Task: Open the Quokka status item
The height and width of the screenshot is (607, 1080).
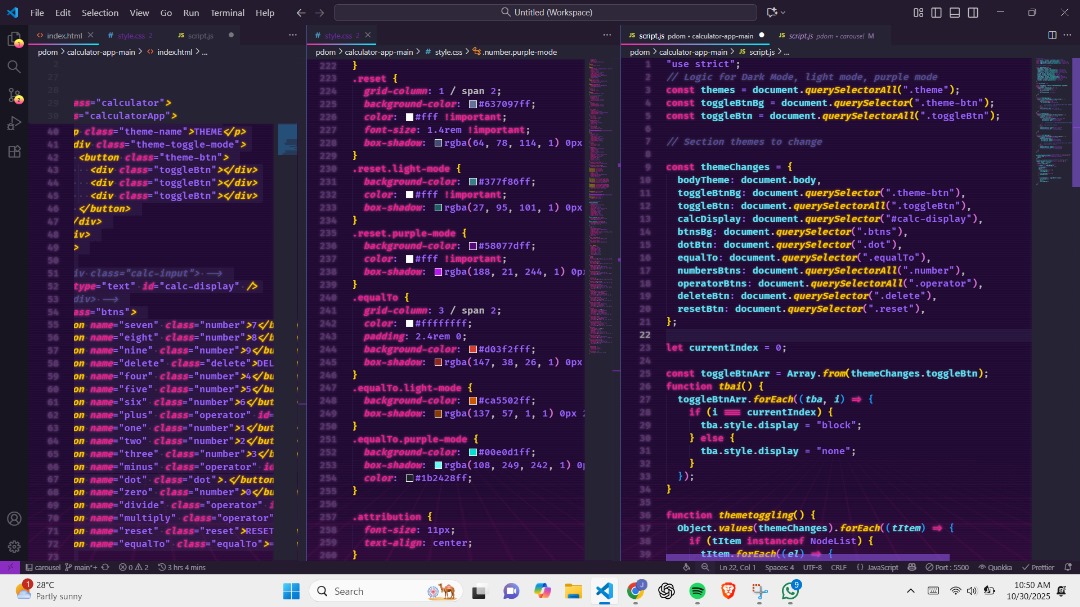Action: [x=996, y=567]
